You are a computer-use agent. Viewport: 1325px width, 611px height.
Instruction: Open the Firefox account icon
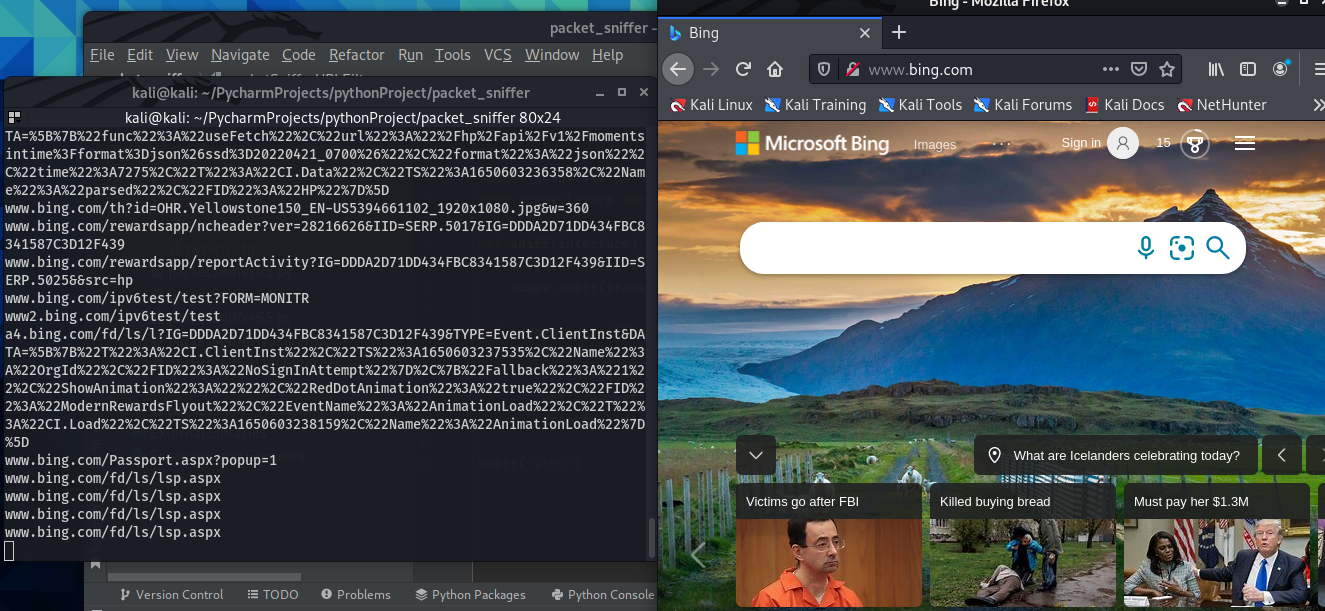click(1280, 69)
